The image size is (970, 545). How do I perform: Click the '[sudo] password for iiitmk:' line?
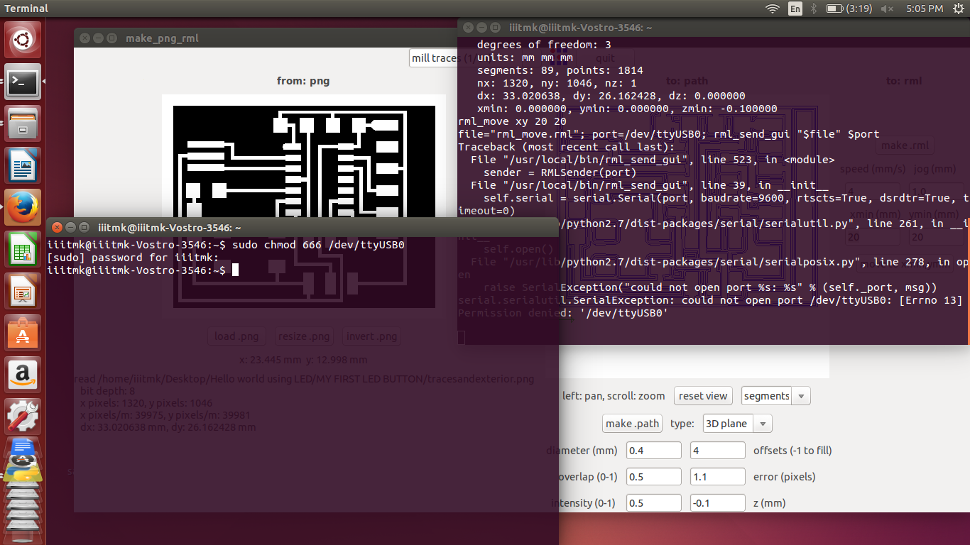(133, 257)
